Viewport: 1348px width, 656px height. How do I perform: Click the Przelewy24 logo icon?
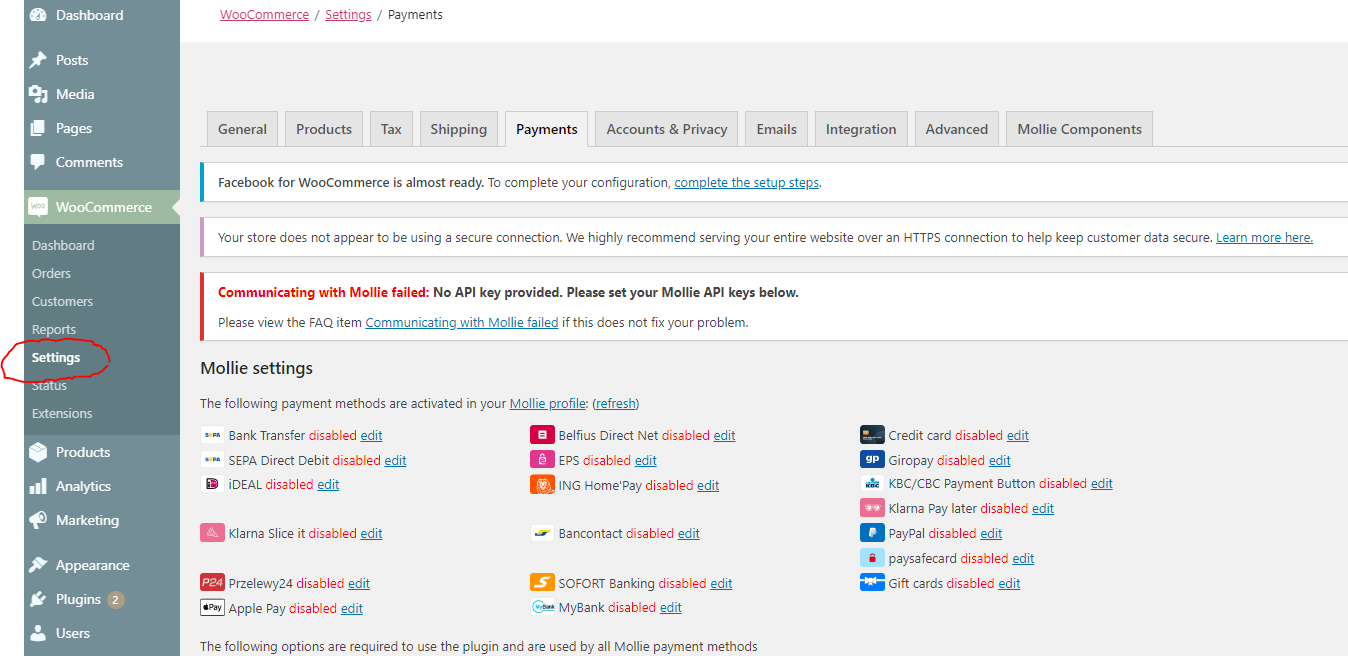(x=212, y=583)
